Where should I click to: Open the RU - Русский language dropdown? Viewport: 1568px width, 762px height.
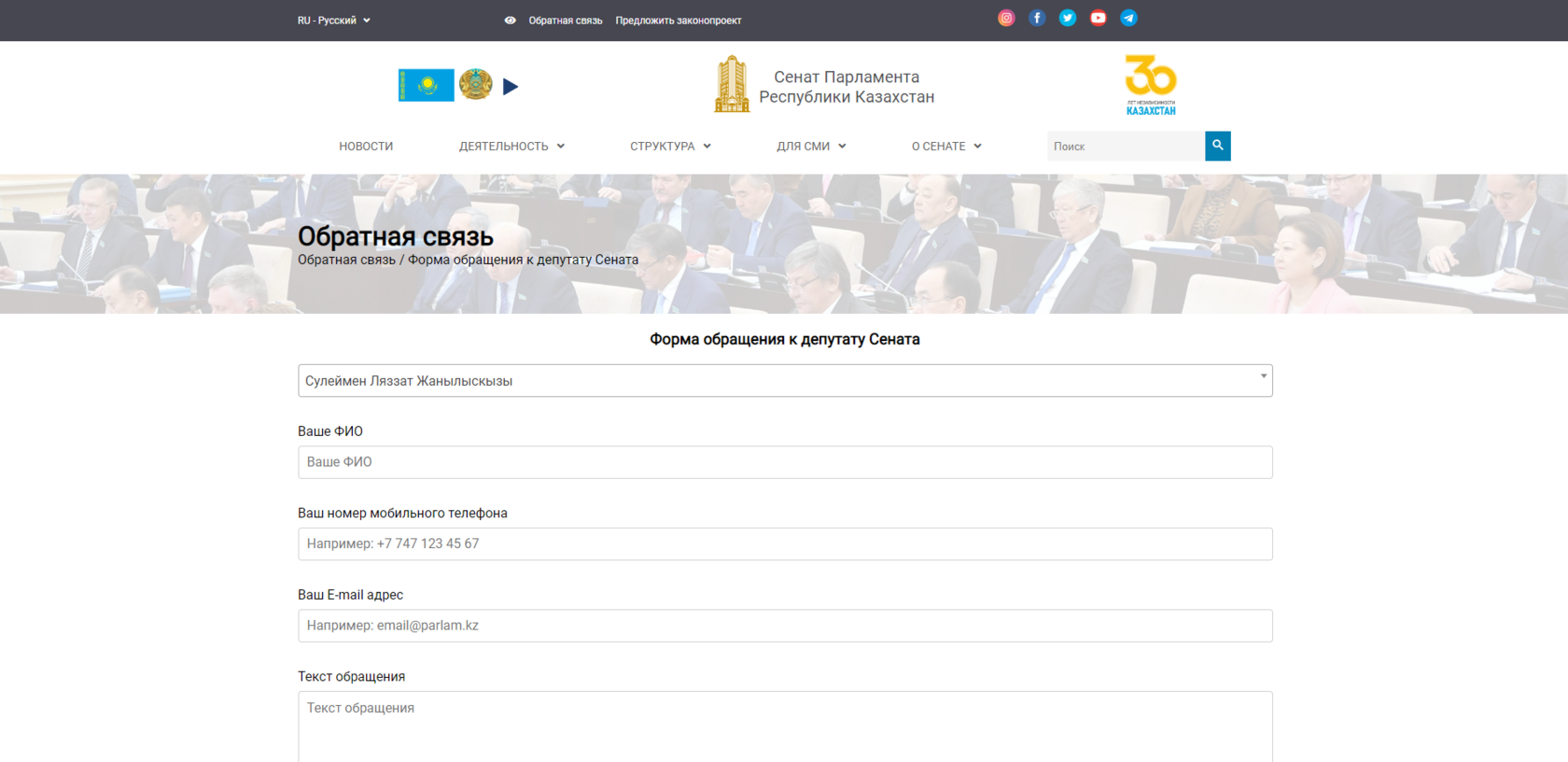tap(333, 21)
